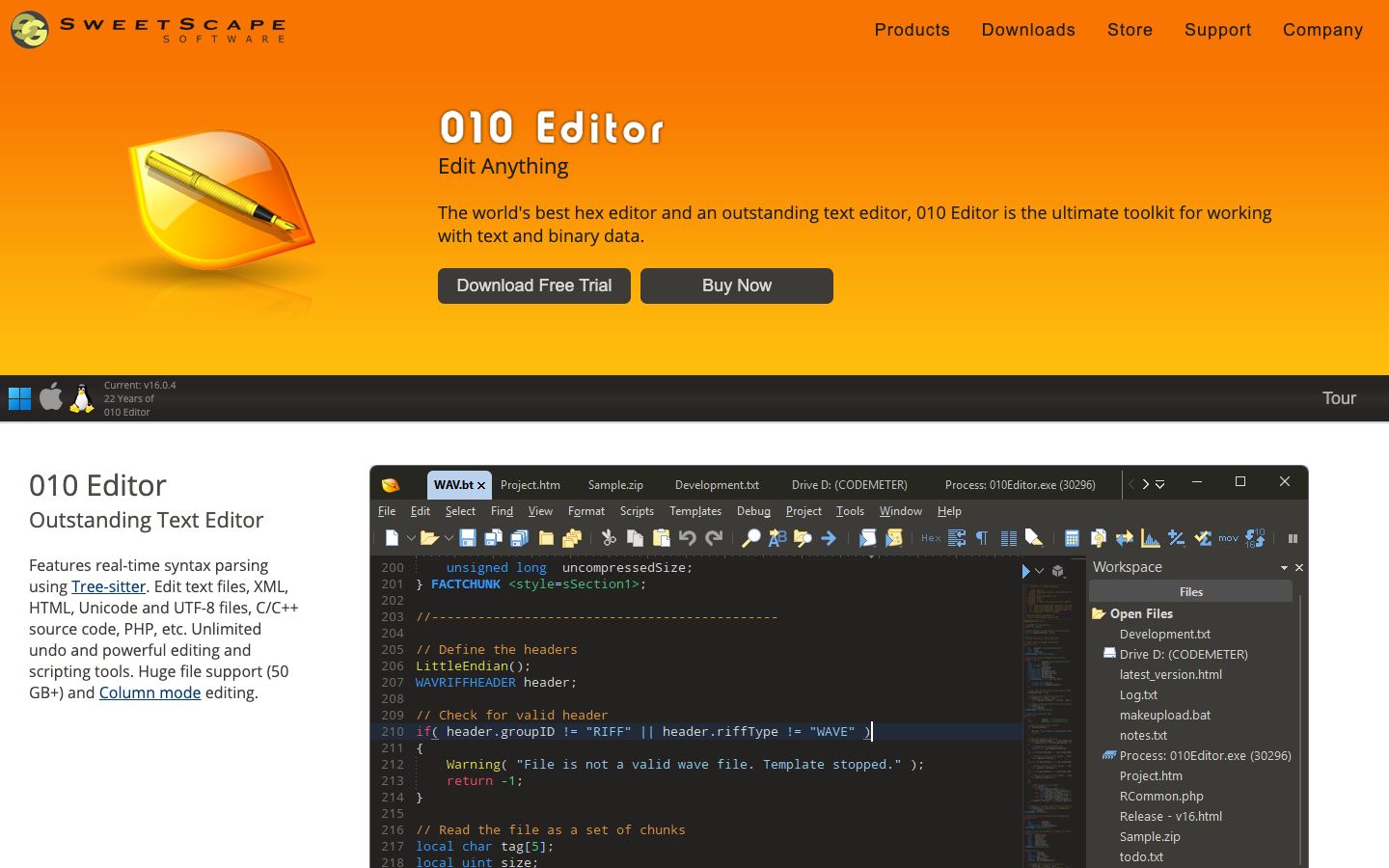The width and height of the screenshot is (1389, 868).
Task: Open the base converter (10/16) toolbar icon
Action: (x=1255, y=538)
